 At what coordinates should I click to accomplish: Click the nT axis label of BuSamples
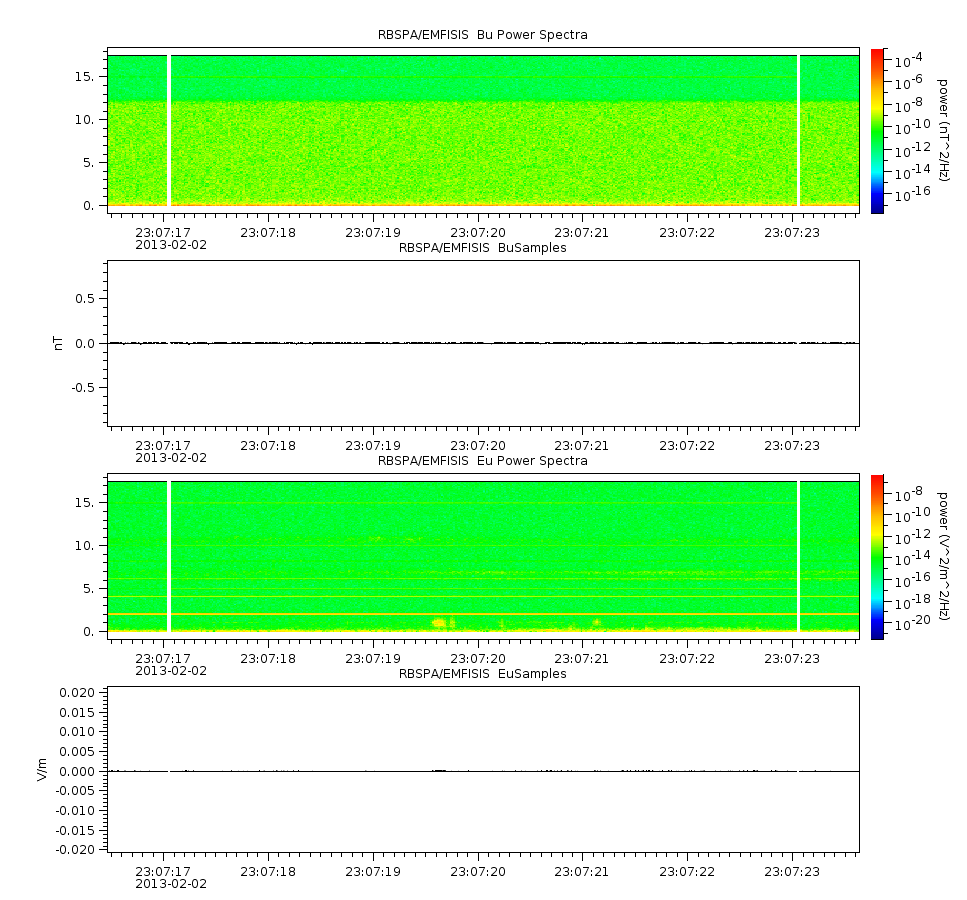[x=59, y=343]
